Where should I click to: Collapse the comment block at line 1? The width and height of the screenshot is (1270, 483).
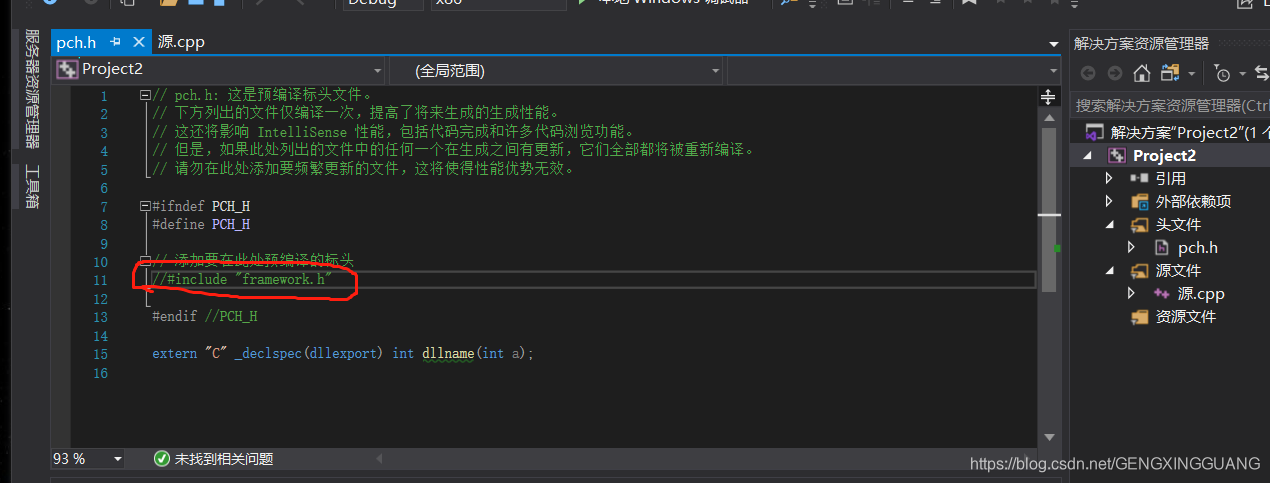pyautogui.click(x=146, y=95)
